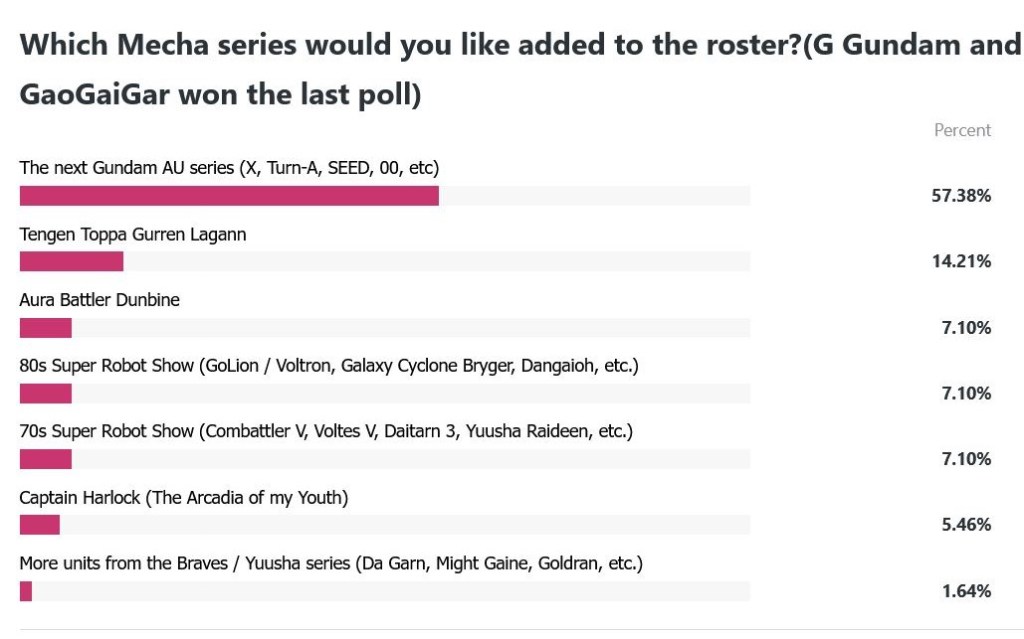
Task: Click the 5.46% percentage value
Action: (x=966, y=525)
